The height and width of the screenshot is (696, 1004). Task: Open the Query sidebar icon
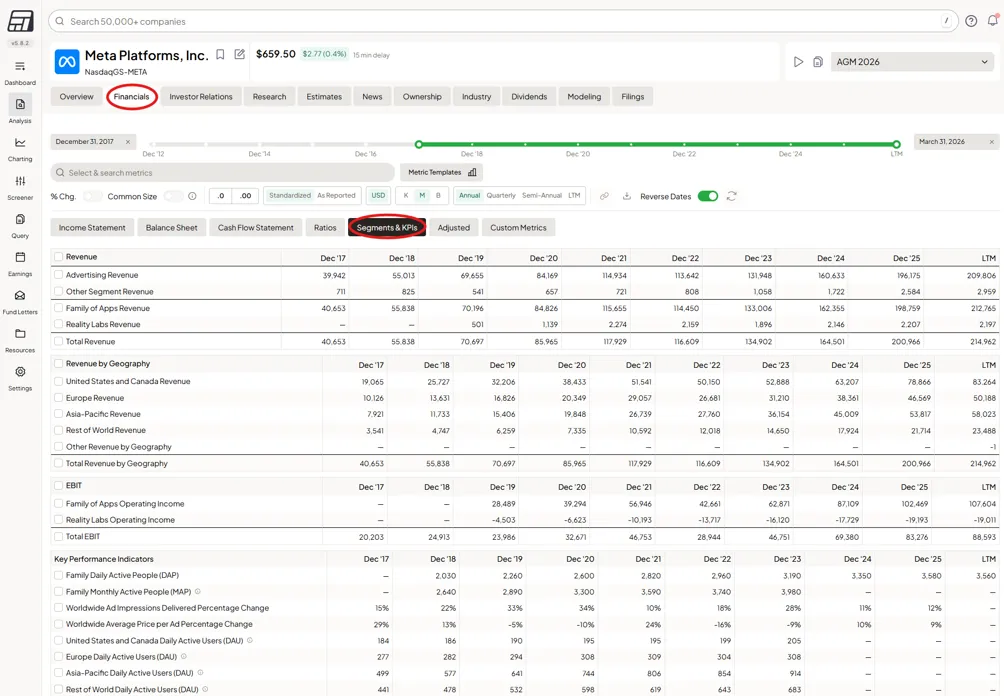20,219
